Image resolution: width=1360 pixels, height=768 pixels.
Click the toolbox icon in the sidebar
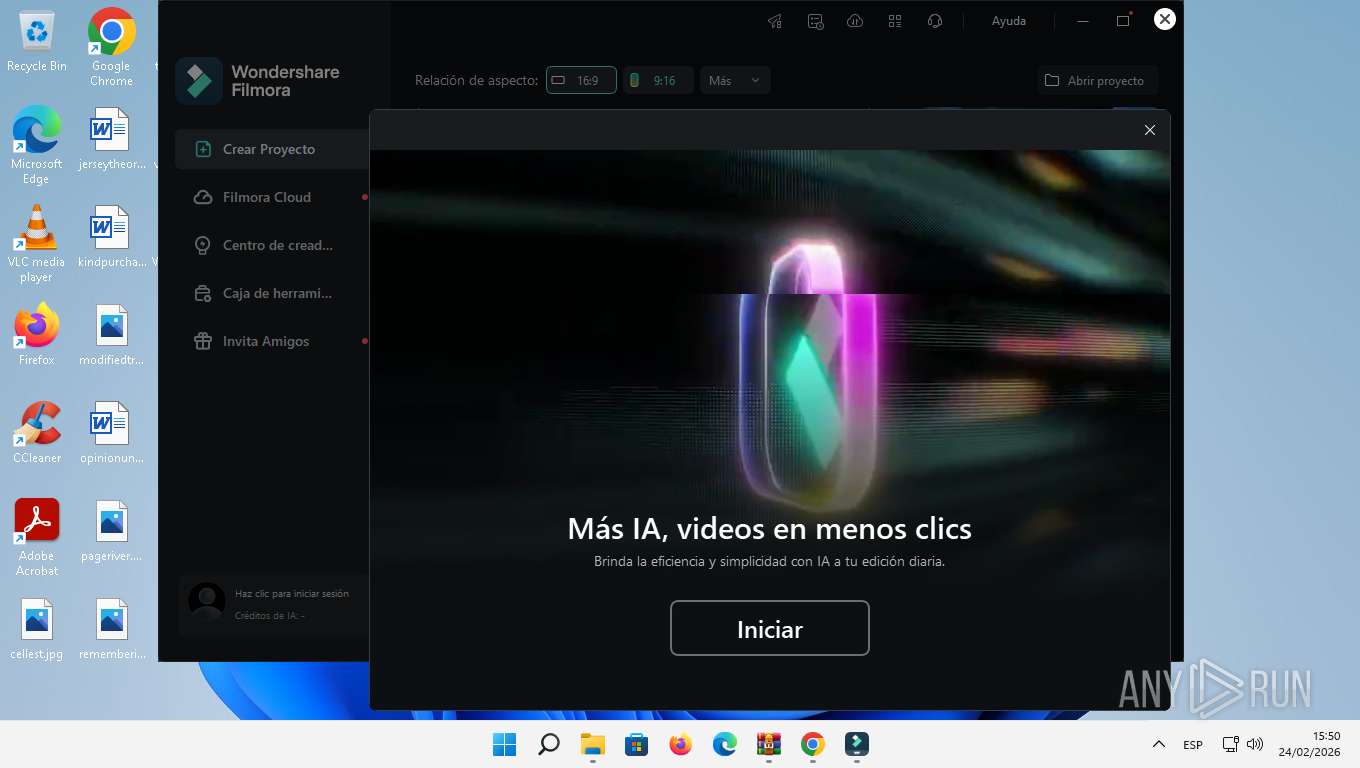(x=203, y=293)
